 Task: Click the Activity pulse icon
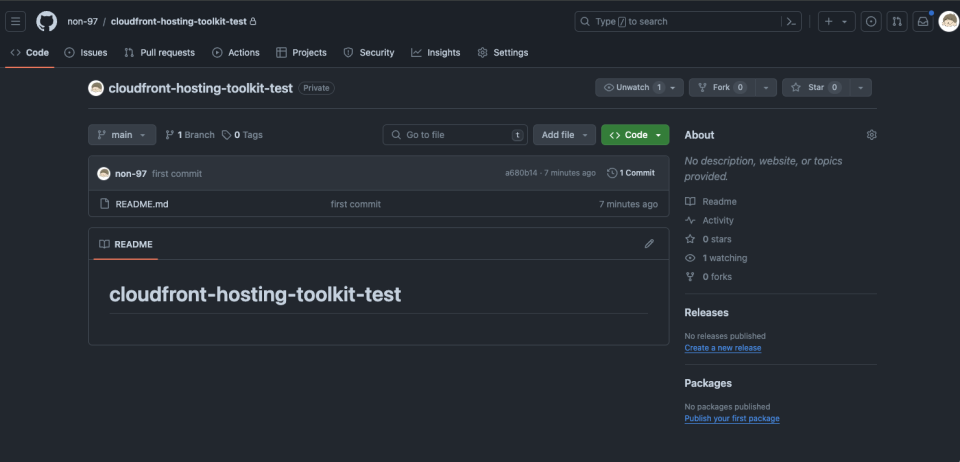(x=690, y=220)
